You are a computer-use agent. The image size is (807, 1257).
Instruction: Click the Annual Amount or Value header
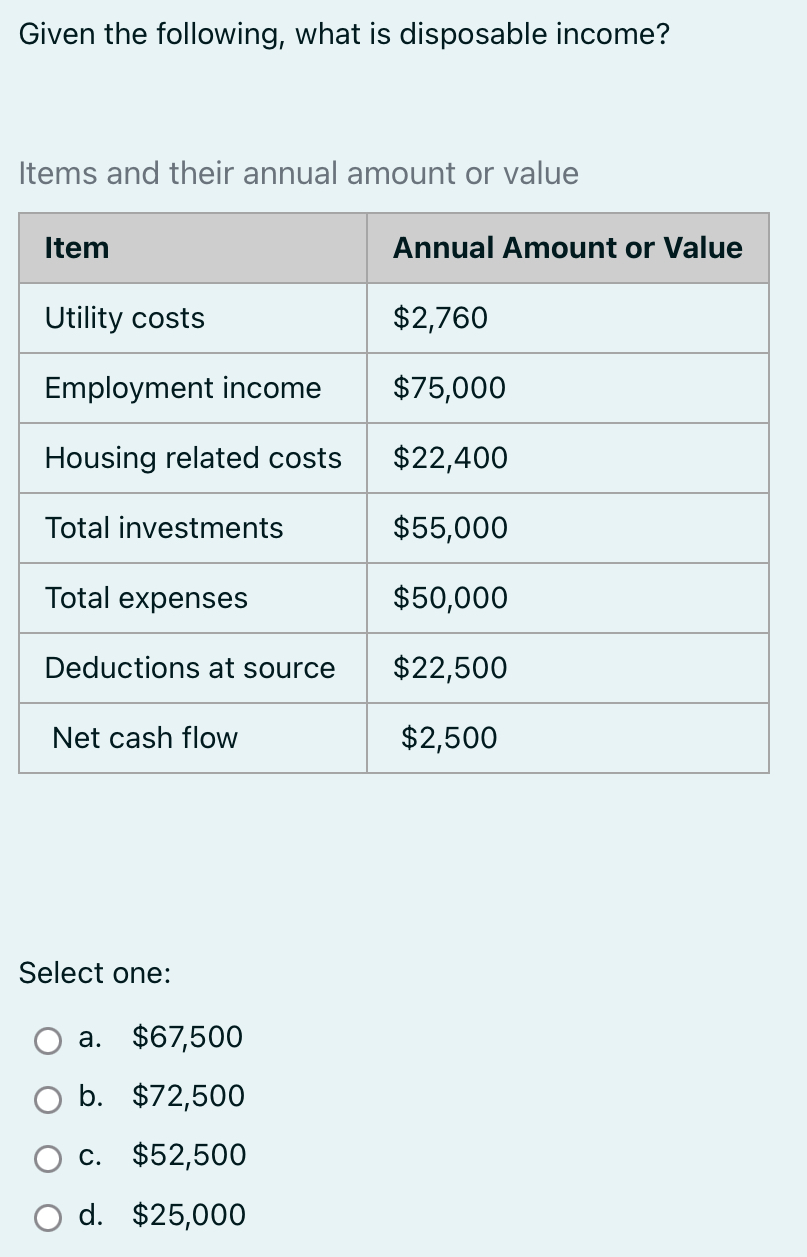[x=567, y=248]
